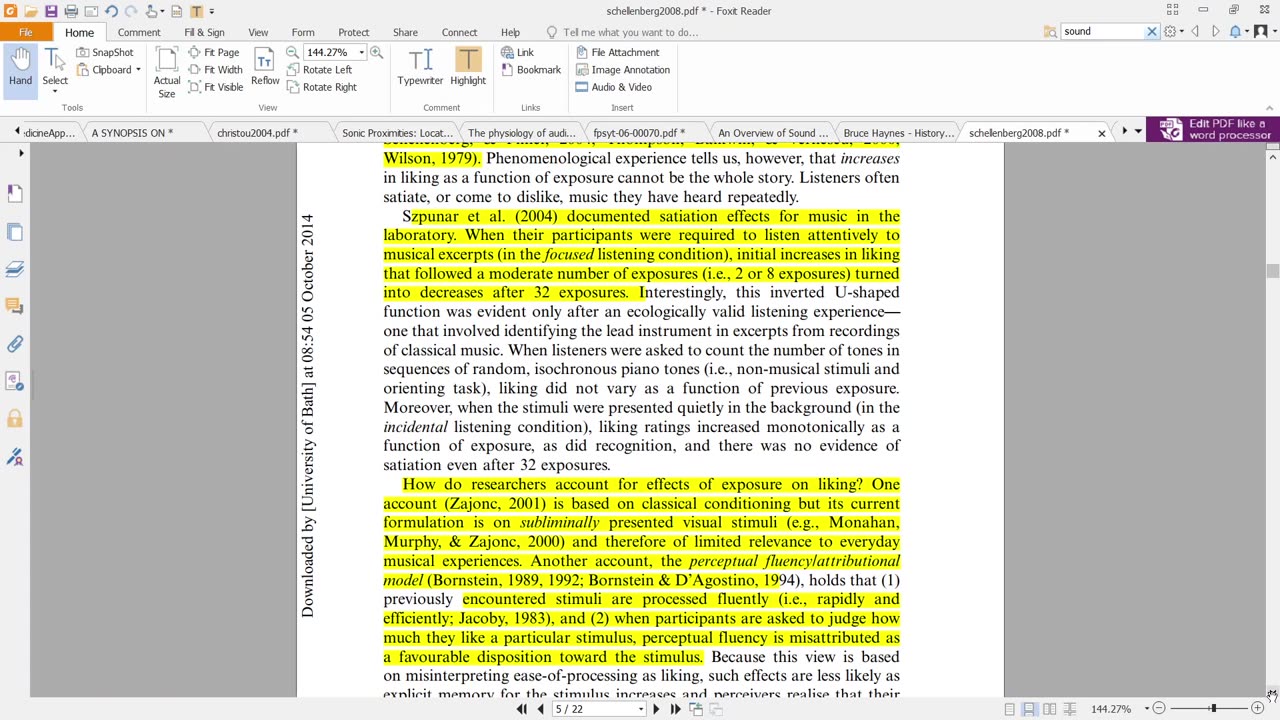Find previous search result
Image resolution: width=1280 pixels, height=720 pixels.
point(1195,32)
